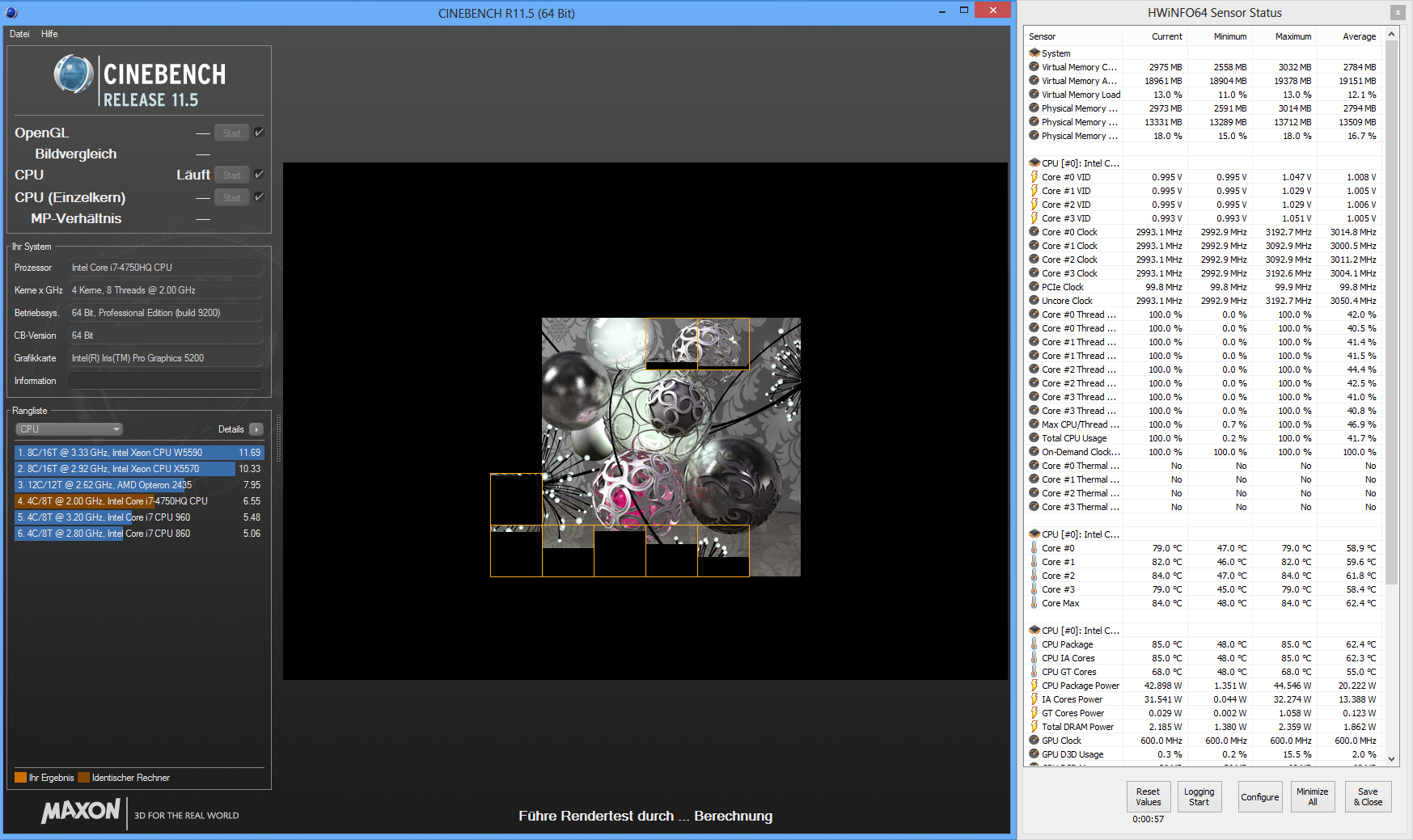Click the HWiNFO scrollbar down arrow

[1392, 758]
